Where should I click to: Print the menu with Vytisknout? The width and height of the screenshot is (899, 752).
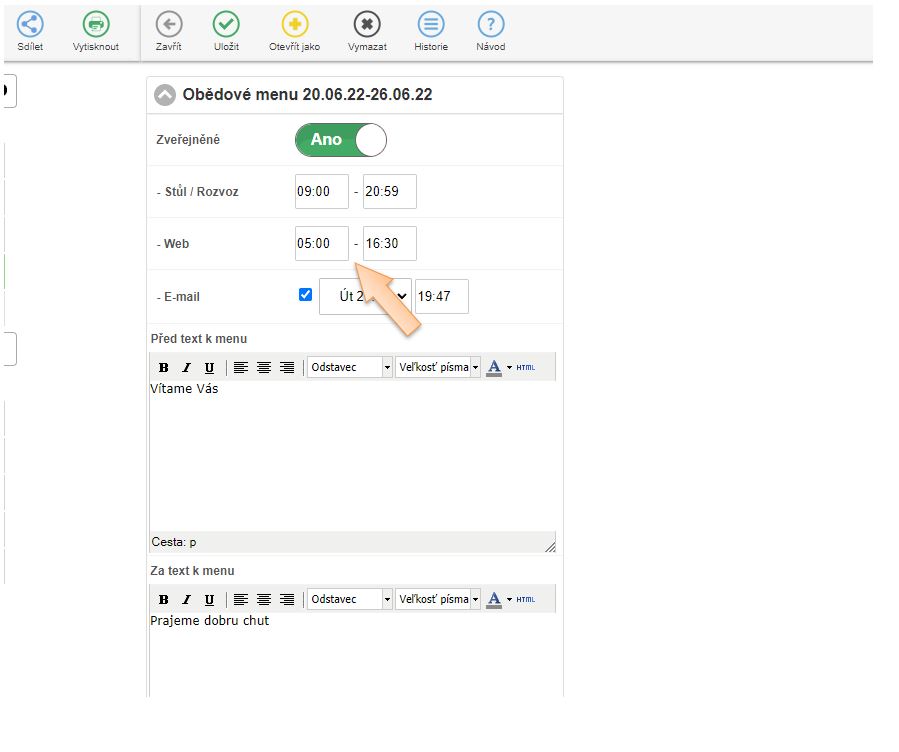point(95,25)
